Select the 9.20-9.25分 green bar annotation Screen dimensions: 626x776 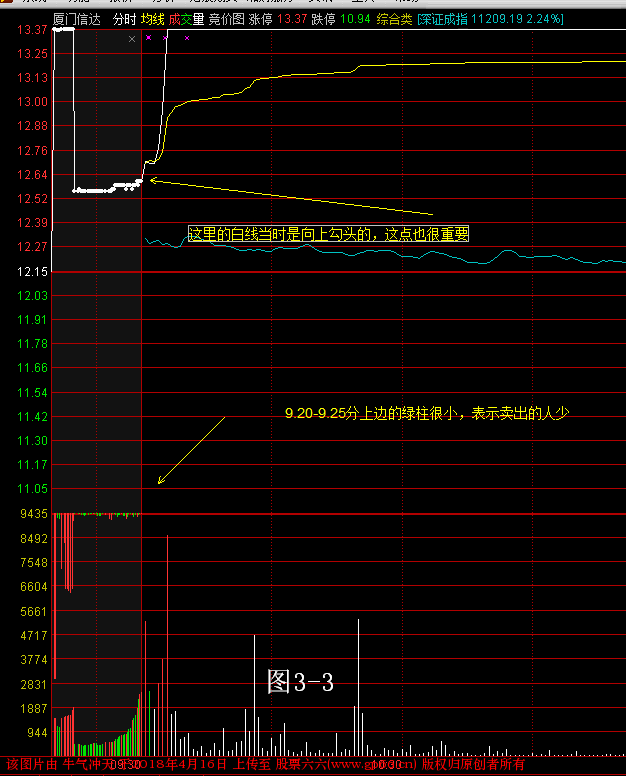tap(426, 412)
